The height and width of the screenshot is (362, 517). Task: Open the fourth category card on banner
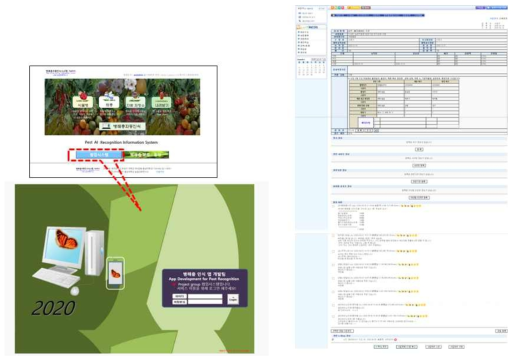click(161, 102)
